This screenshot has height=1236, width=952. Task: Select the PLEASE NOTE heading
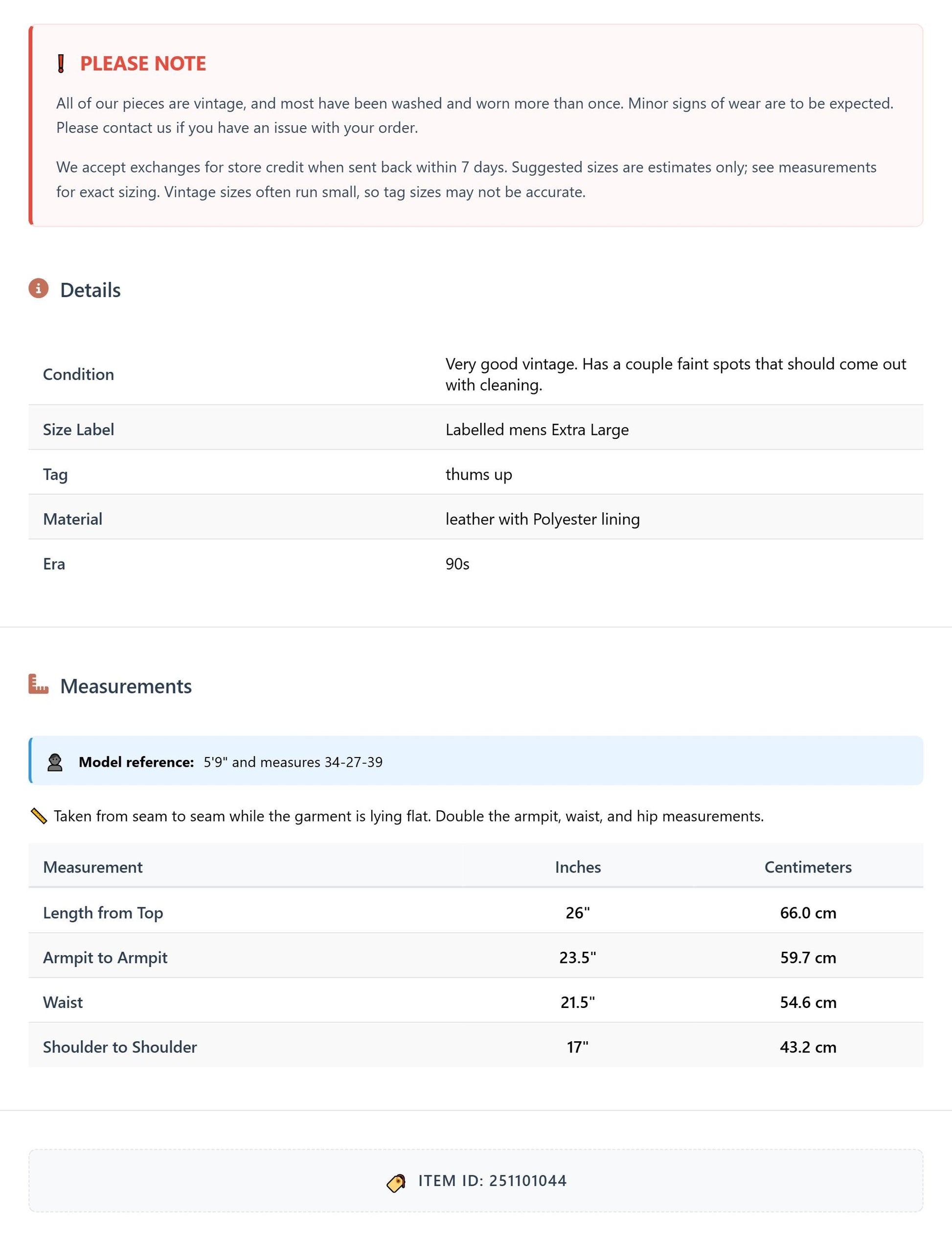click(x=143, y=64)
